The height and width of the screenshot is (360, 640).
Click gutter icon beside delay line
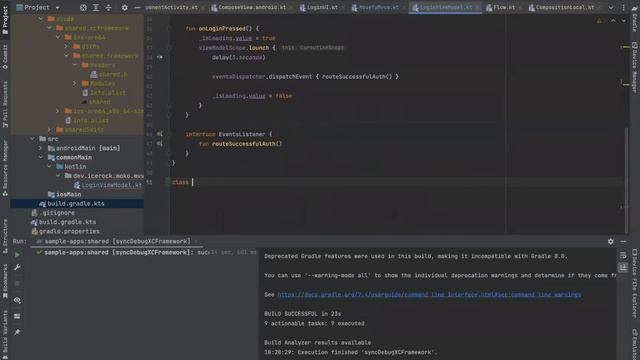click(160, 57)
